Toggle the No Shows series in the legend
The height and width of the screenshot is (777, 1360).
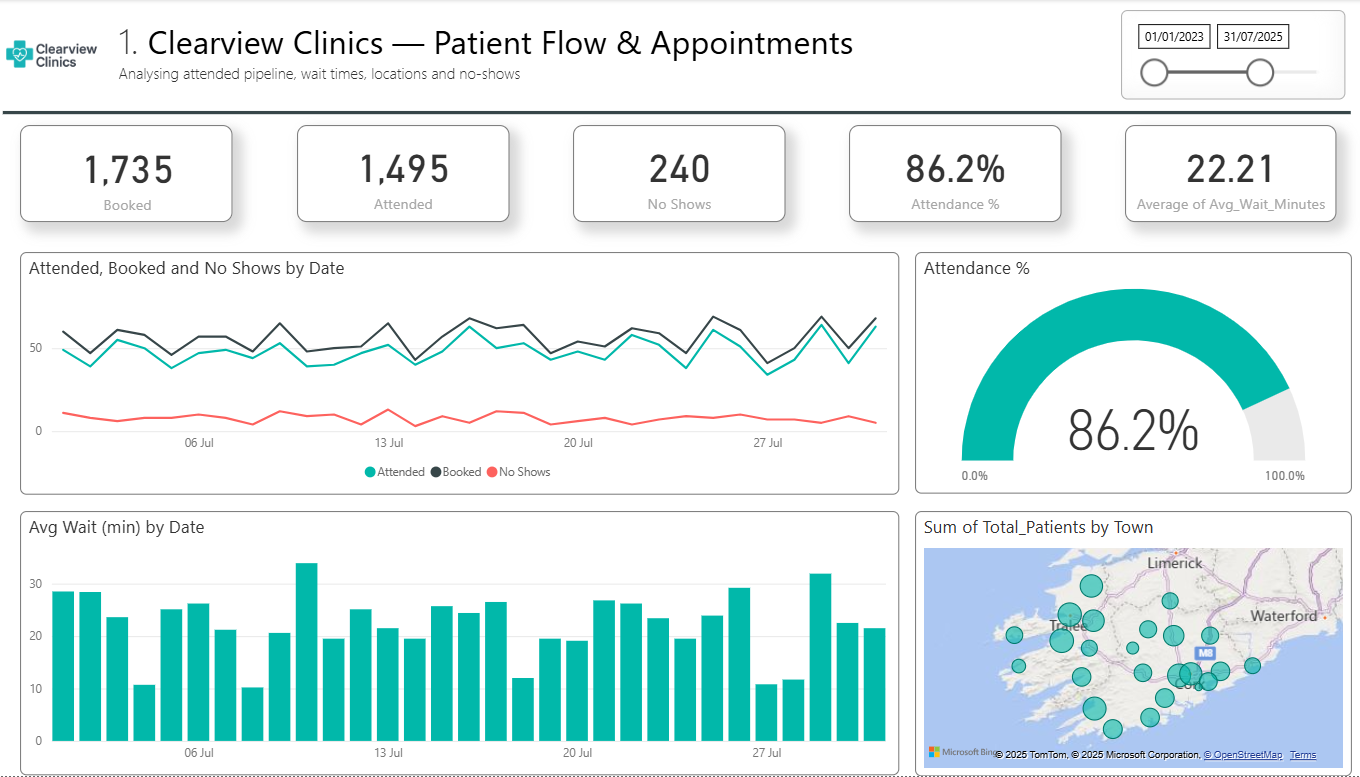tap(521, 471)
